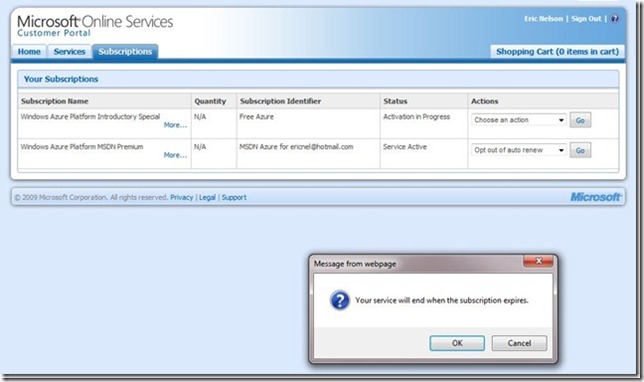The width and height of the screenshot is (644, 382).
Task: Open the Opt out of auto renew dropdown
Action: [519, 150]
